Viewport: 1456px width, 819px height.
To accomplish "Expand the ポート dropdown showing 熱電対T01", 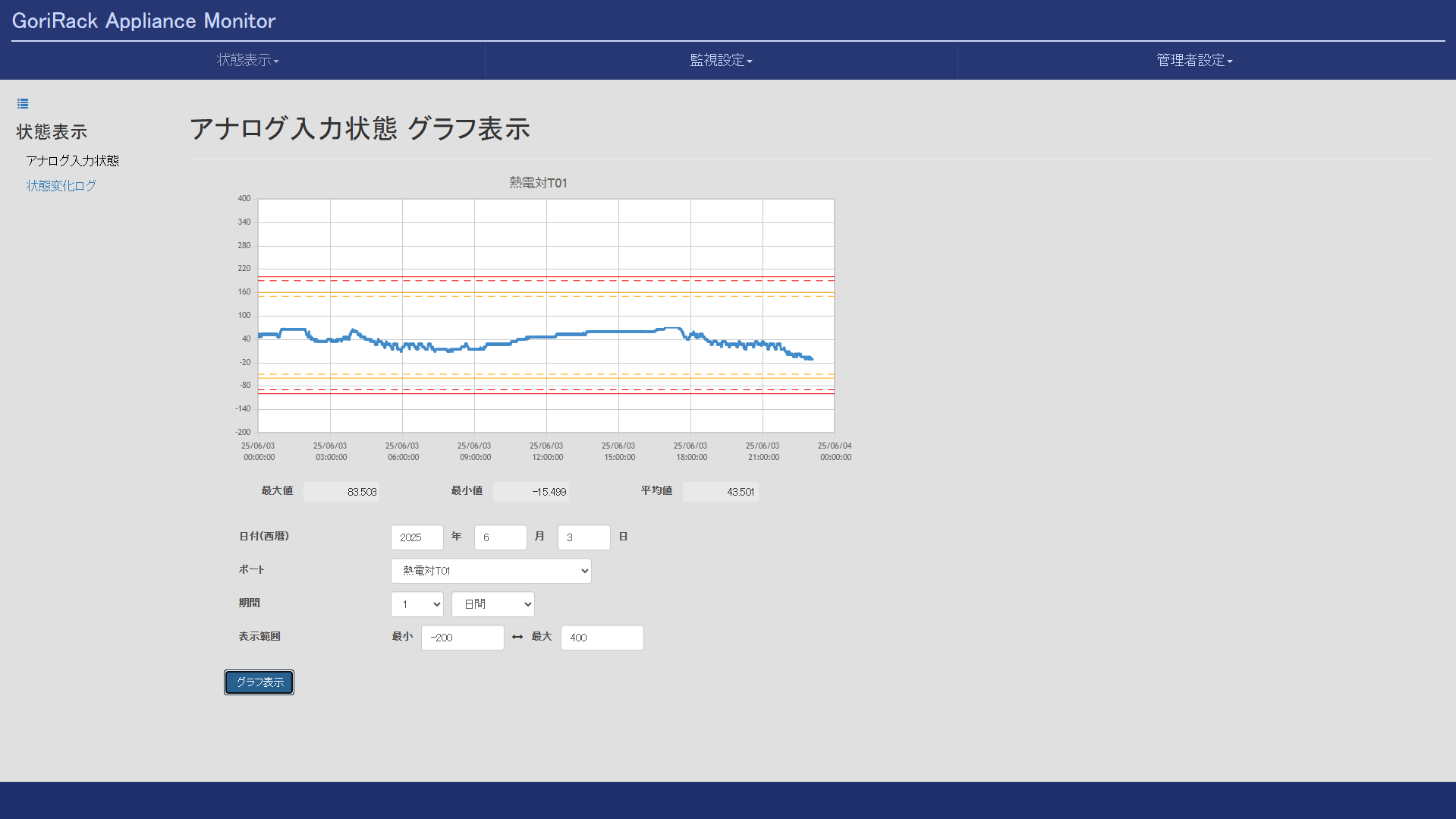I will (x=491, y=571).
